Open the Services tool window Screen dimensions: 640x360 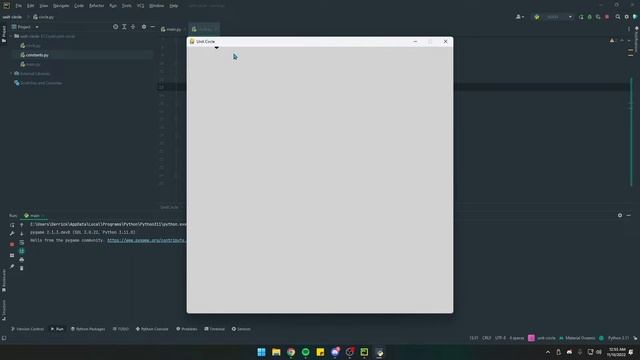(241, 329)
